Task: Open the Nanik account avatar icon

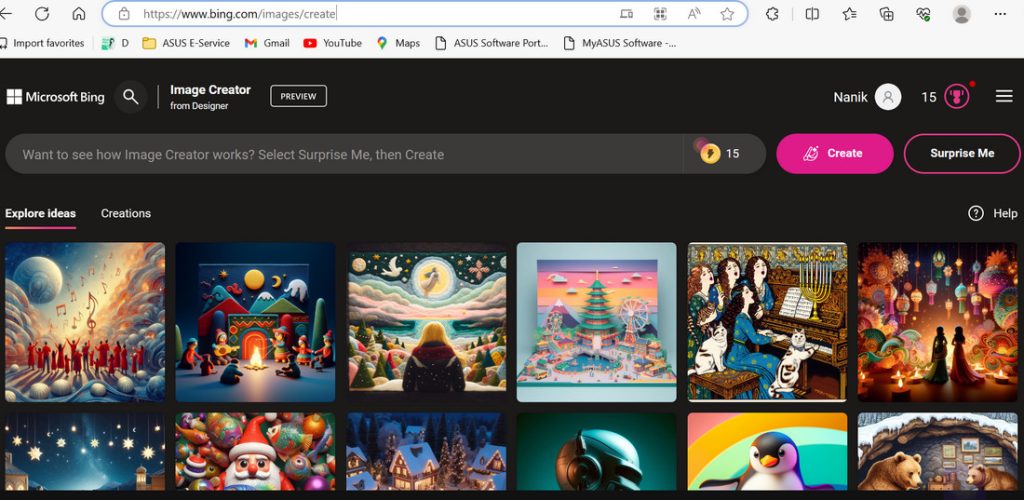Action: (888, 97)
